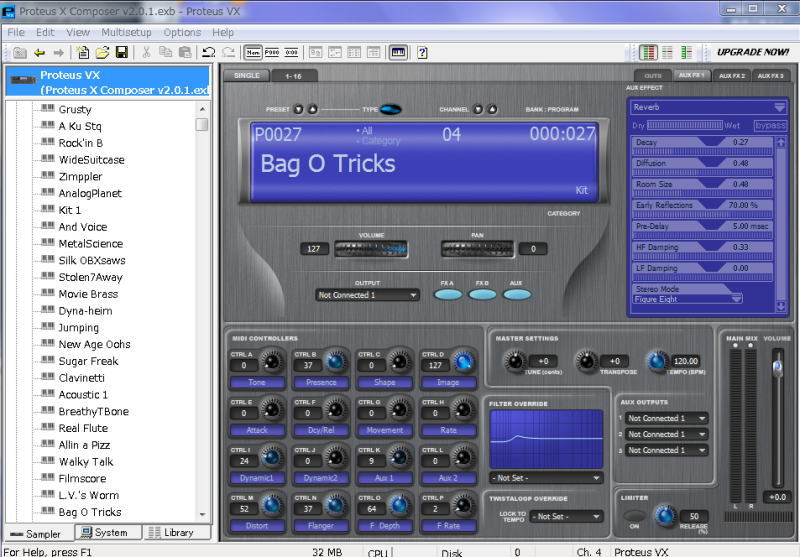Click the channel Volume slider
Screen dimensions: 800x557
tap(371, 249)
